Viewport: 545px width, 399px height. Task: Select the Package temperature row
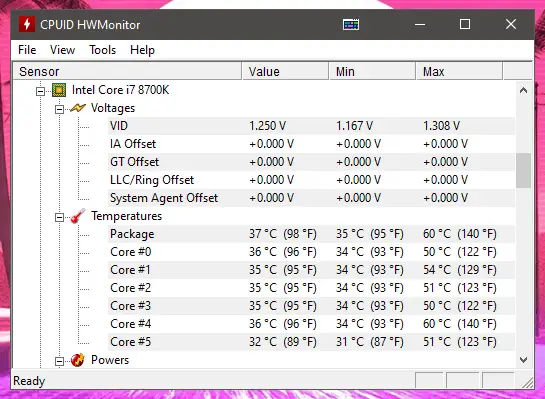pos(311,234)
